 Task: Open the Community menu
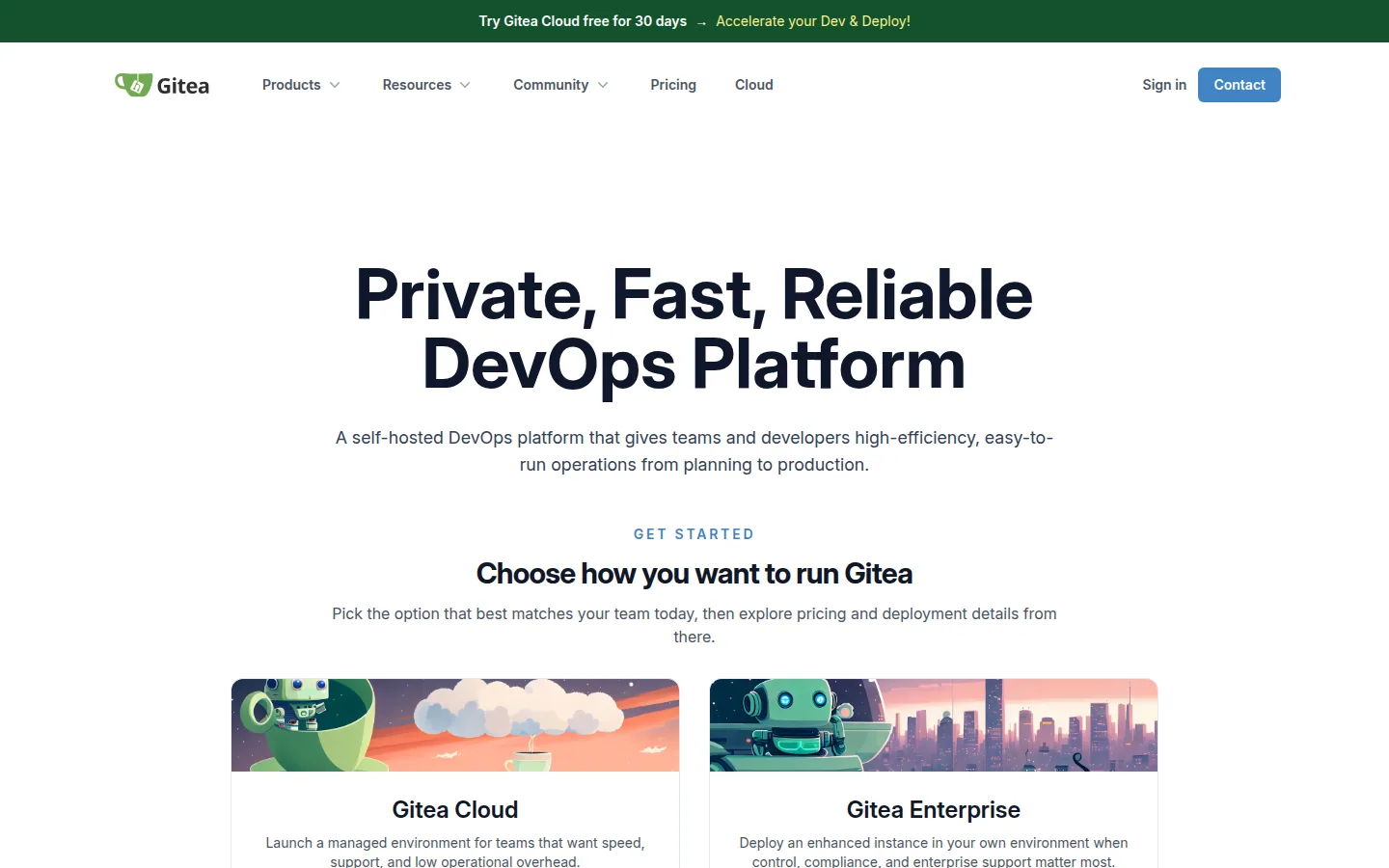pos(560,85)
